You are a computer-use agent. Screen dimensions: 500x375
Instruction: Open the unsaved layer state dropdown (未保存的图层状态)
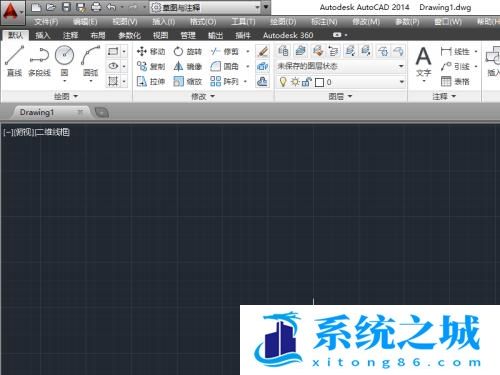[341, 66]
